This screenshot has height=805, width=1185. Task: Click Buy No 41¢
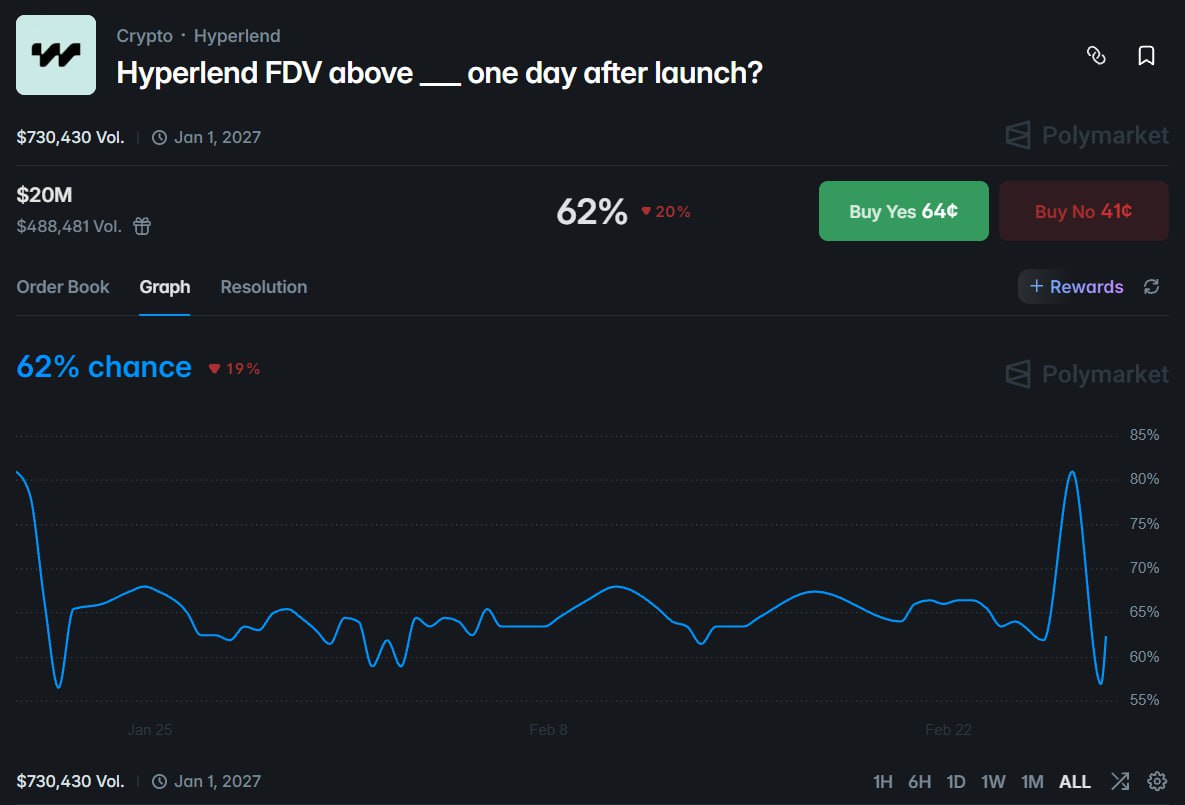click(x=1083, y=211)
